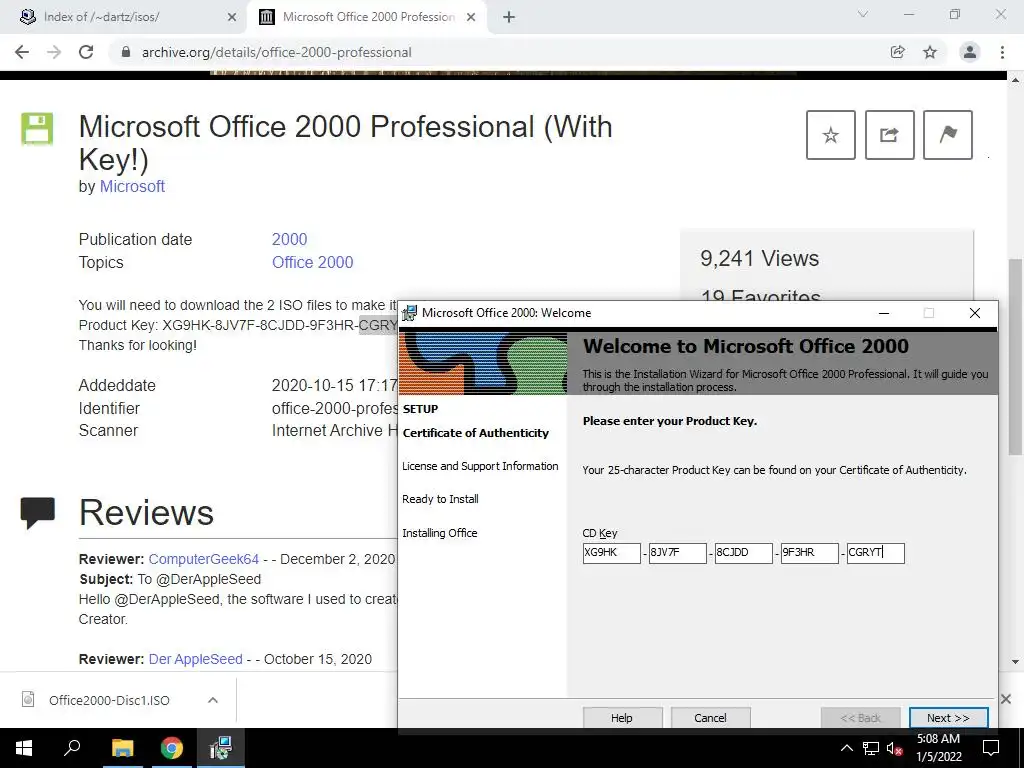Screen dimensions: 1024x768
Task: Flag this archive item
Action: coord(948,135)
